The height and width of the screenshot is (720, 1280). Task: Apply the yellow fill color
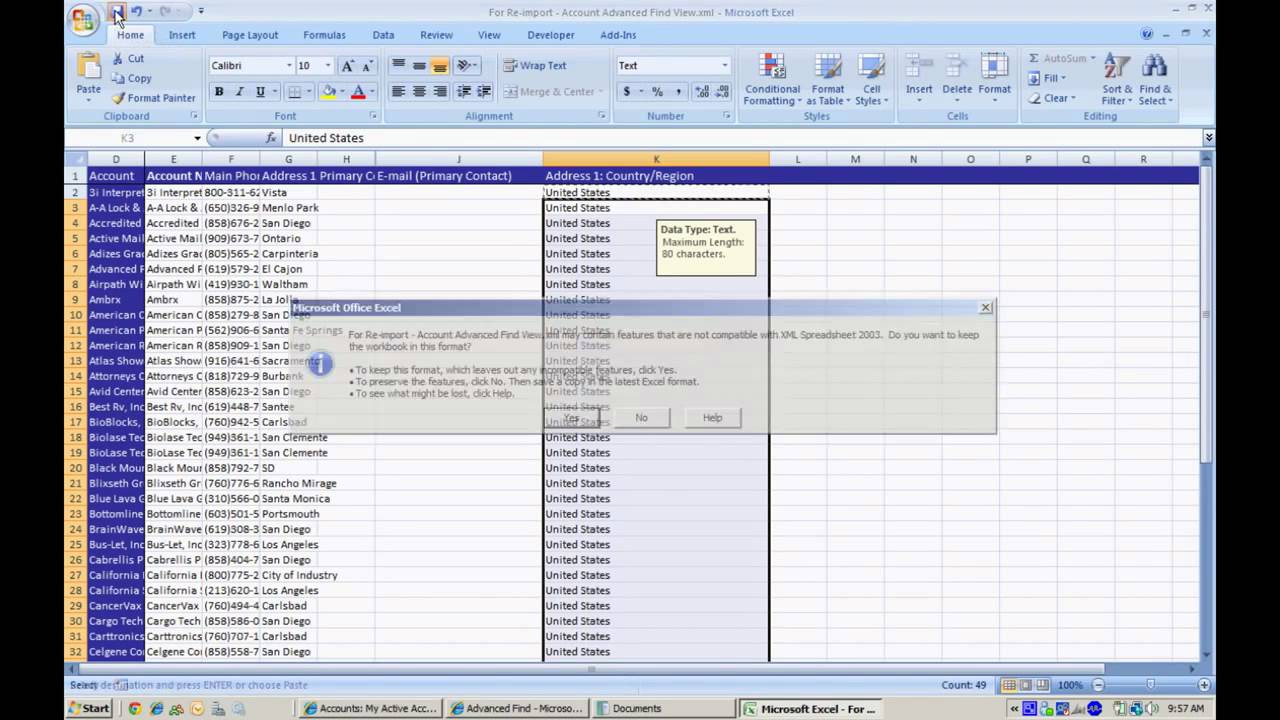[328, 92]
